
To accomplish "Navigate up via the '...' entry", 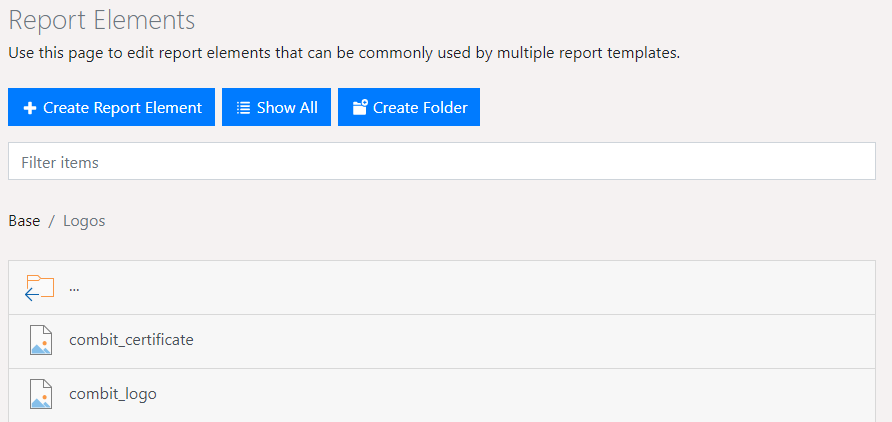I will point(74,288).
